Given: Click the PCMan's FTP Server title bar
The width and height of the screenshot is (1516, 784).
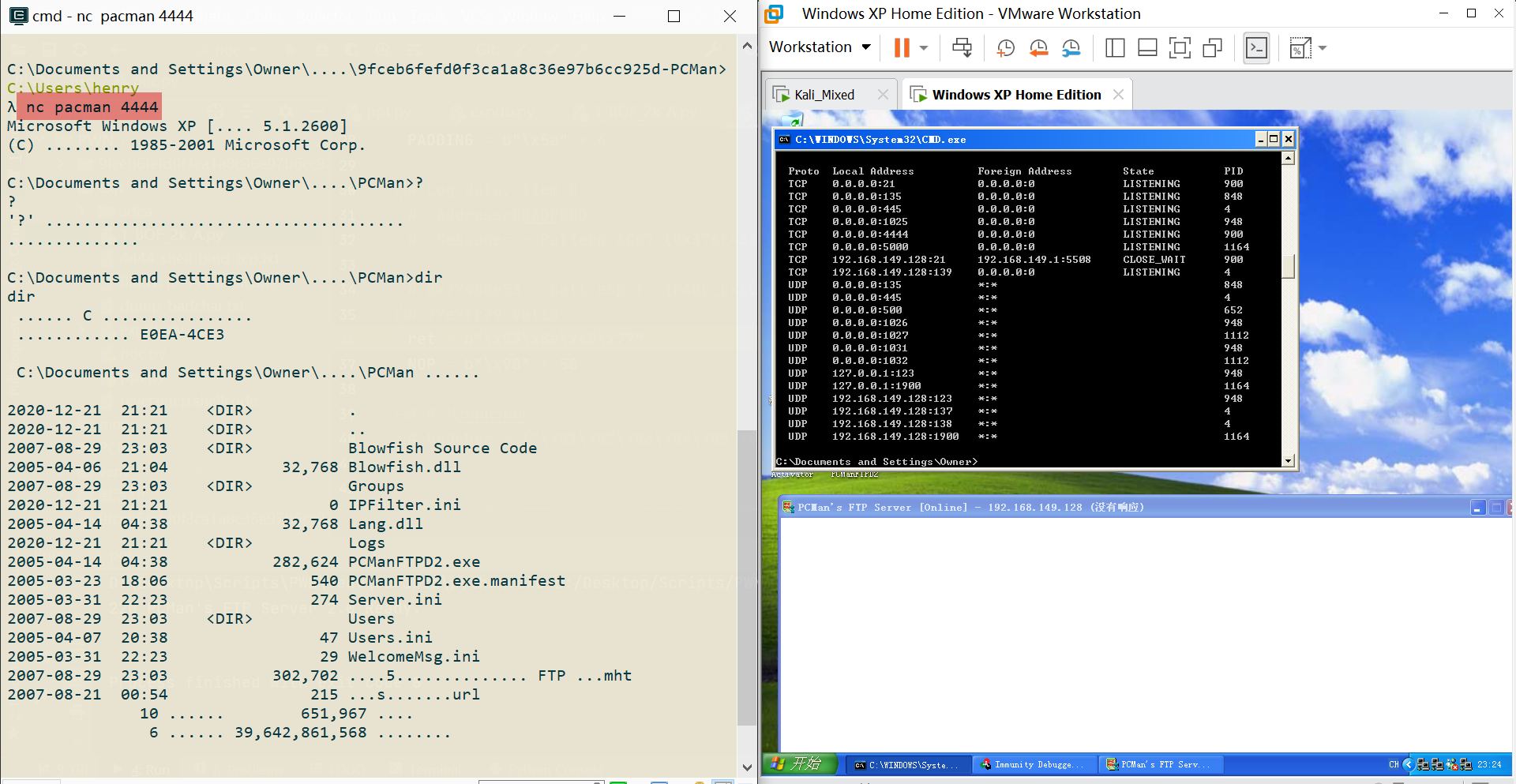Looking at the screenshot, I should 1145,507.
